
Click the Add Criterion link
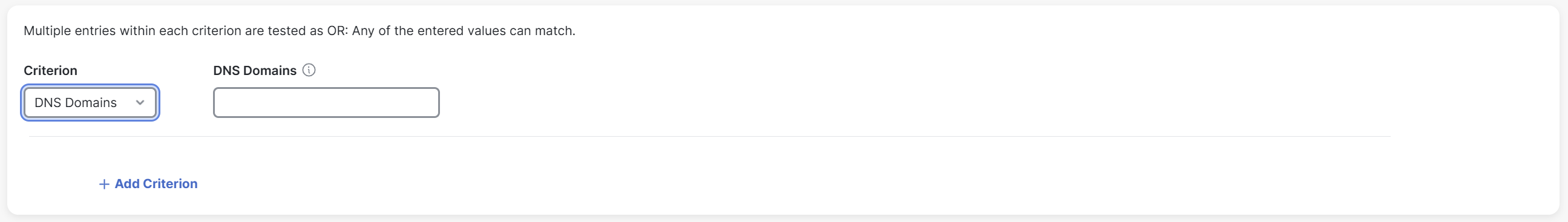[148, 184]
